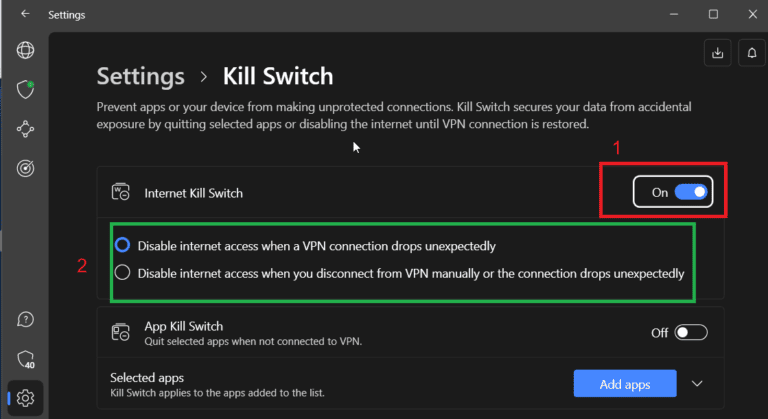Open the Meshnet nodes sidebar icon
768x419 pixels.
[x=25, y=129]
